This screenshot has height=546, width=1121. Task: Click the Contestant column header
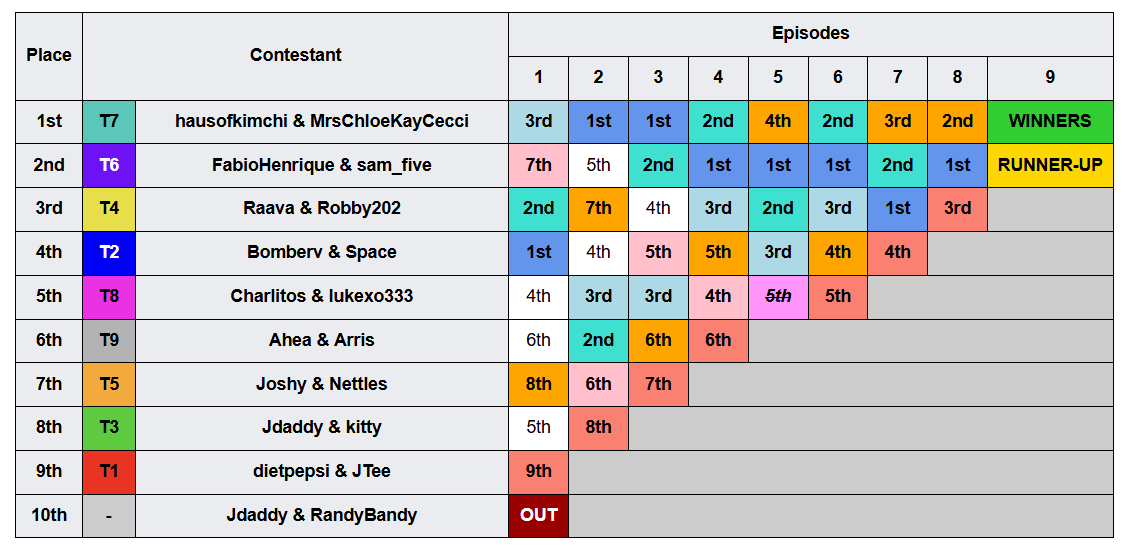click(x=295, y=56)
